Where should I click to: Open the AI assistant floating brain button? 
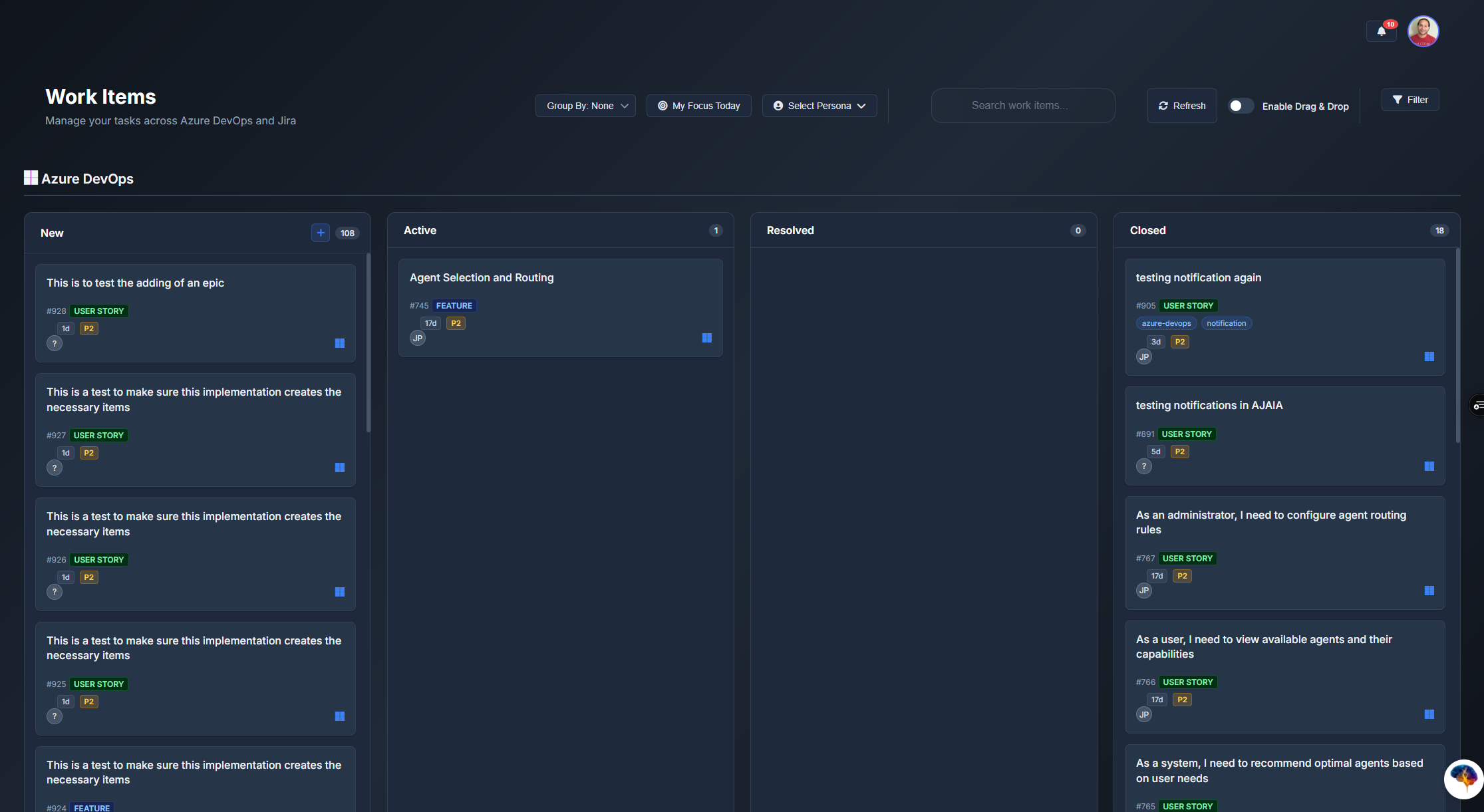click(1463, 779)
